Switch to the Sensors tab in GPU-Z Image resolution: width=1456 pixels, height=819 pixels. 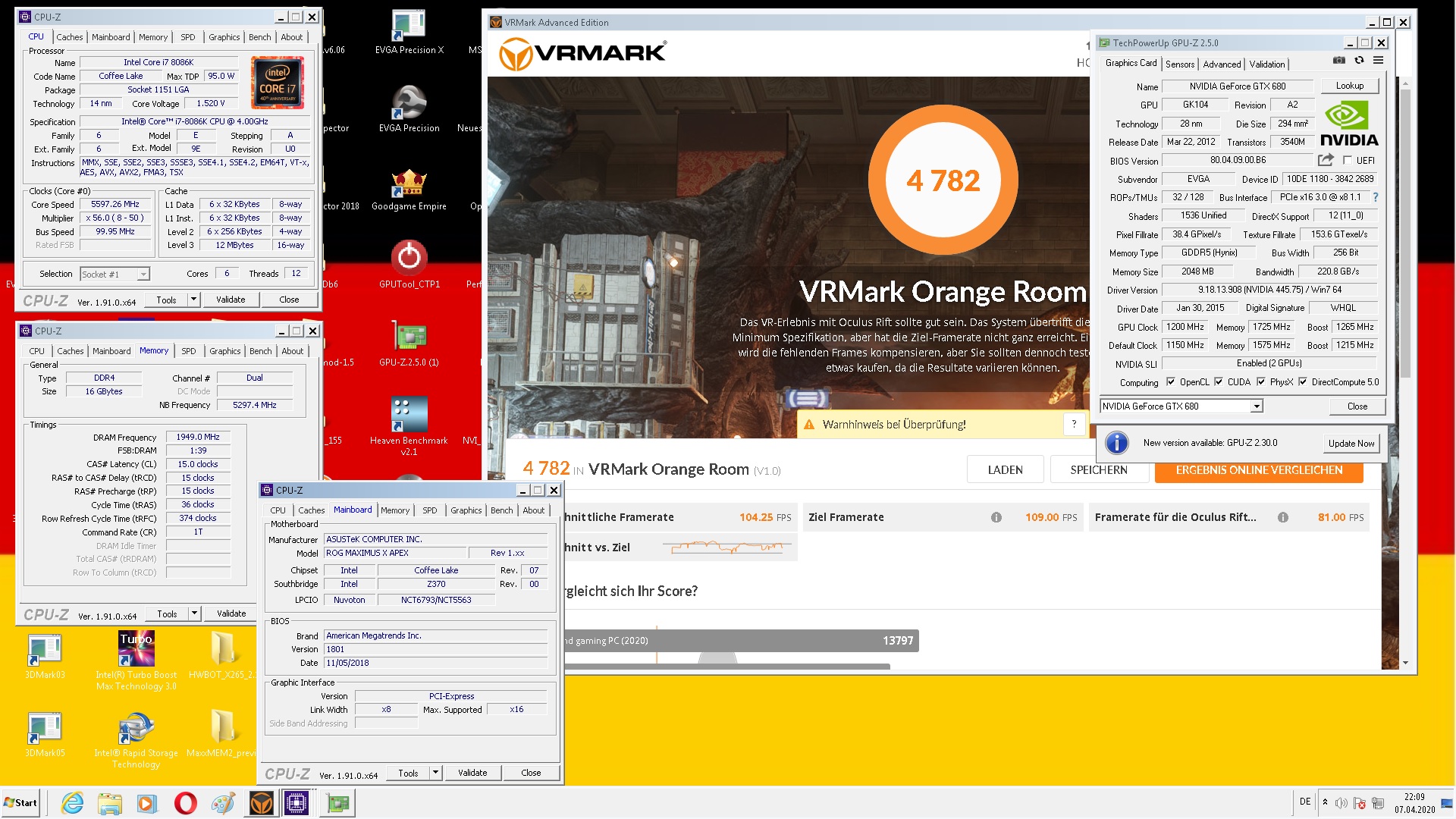1180,64
